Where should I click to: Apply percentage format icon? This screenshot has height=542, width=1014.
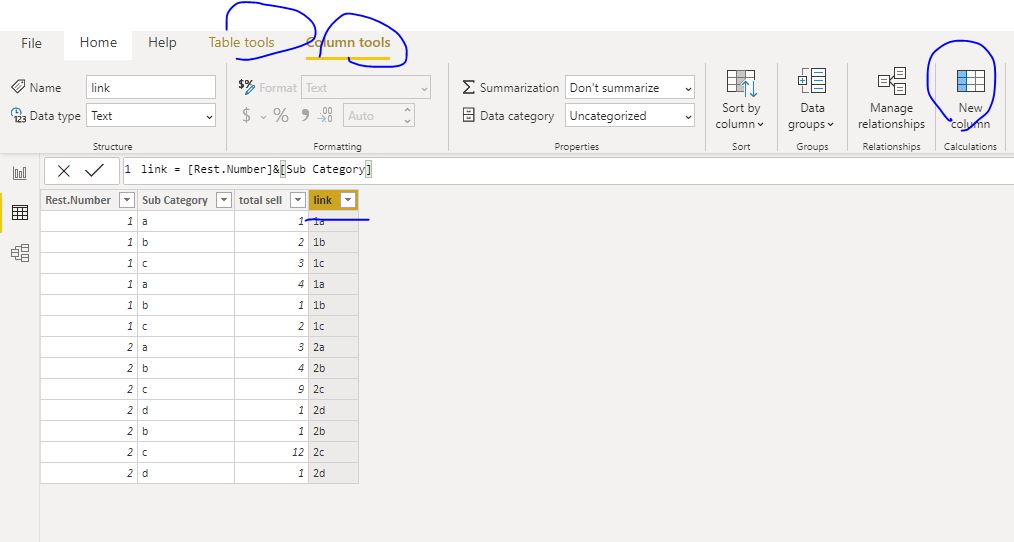[x=281, y=116]
